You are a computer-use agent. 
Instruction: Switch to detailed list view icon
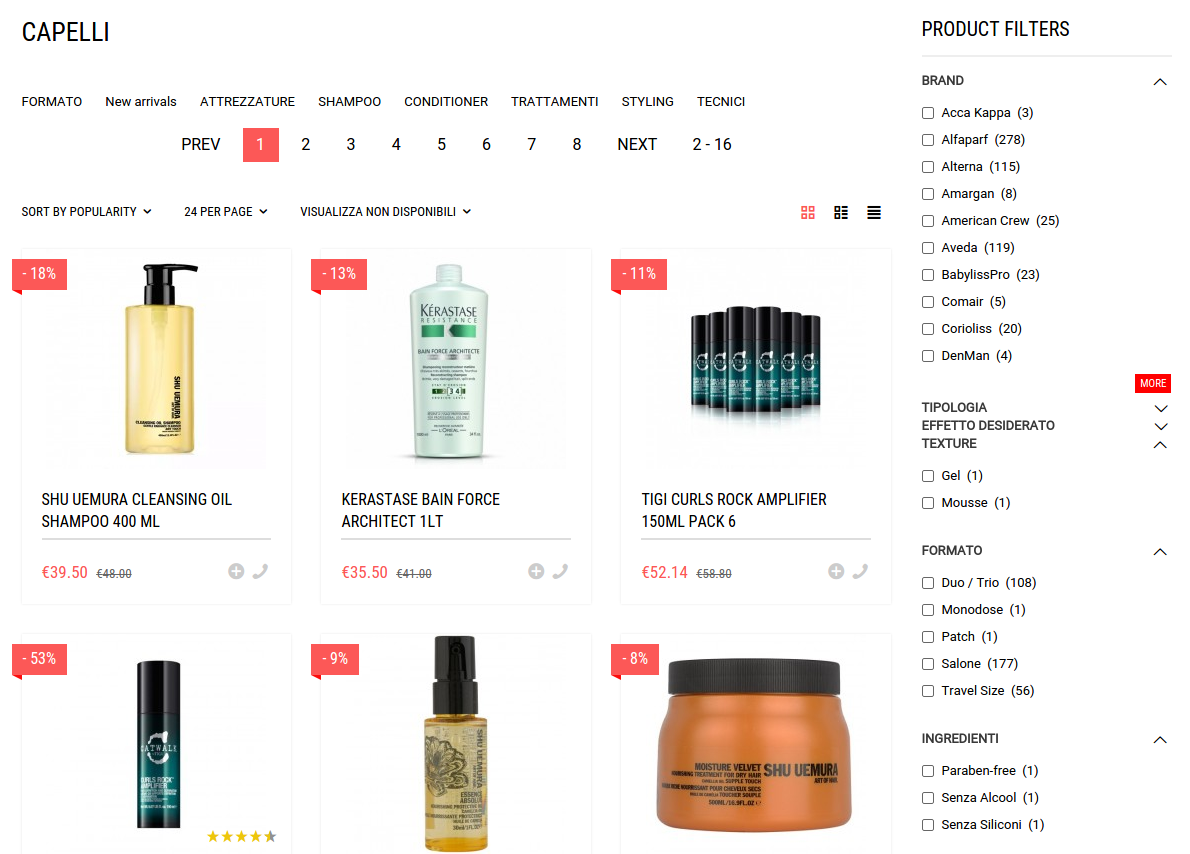[841, 213]
